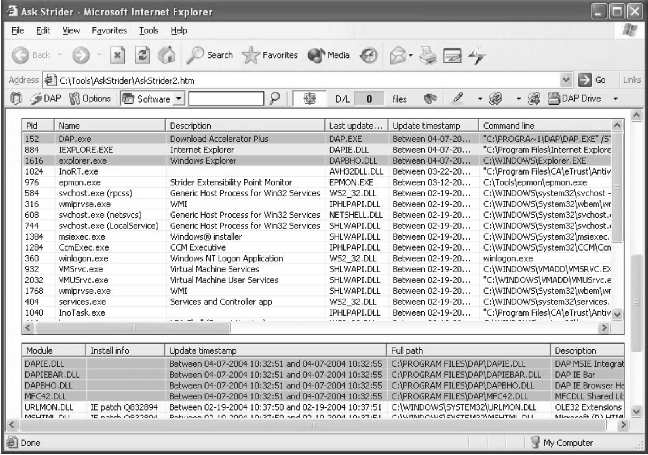Click into the DAP toolbar search field
The height and width of the screenshot is (455, 648).
[x=226, y=99]
